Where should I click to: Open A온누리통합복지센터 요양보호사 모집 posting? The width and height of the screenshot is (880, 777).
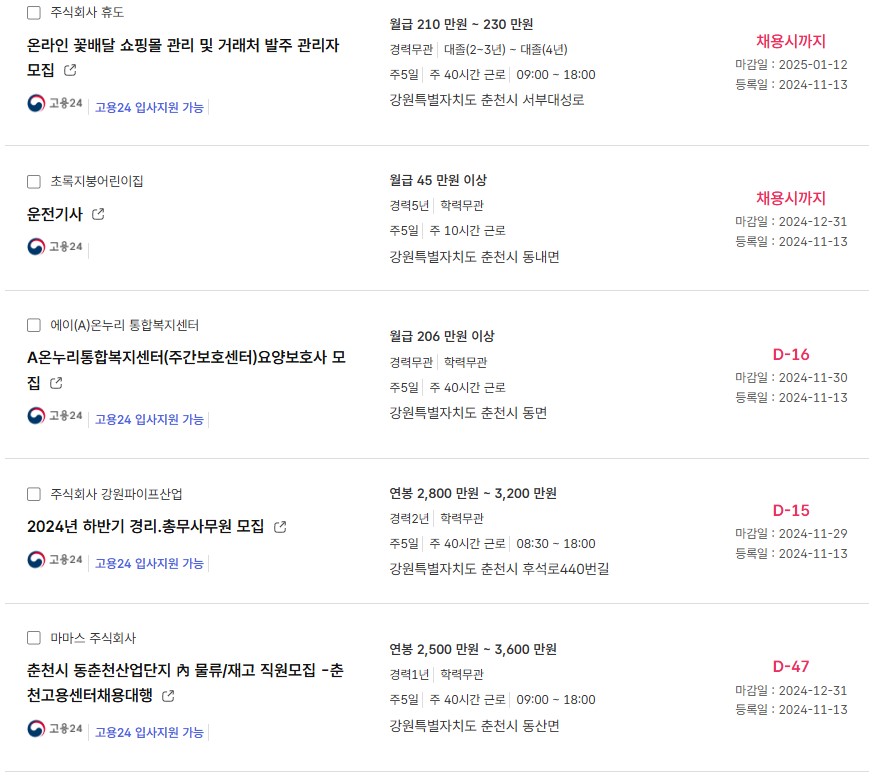coord(186,370)
